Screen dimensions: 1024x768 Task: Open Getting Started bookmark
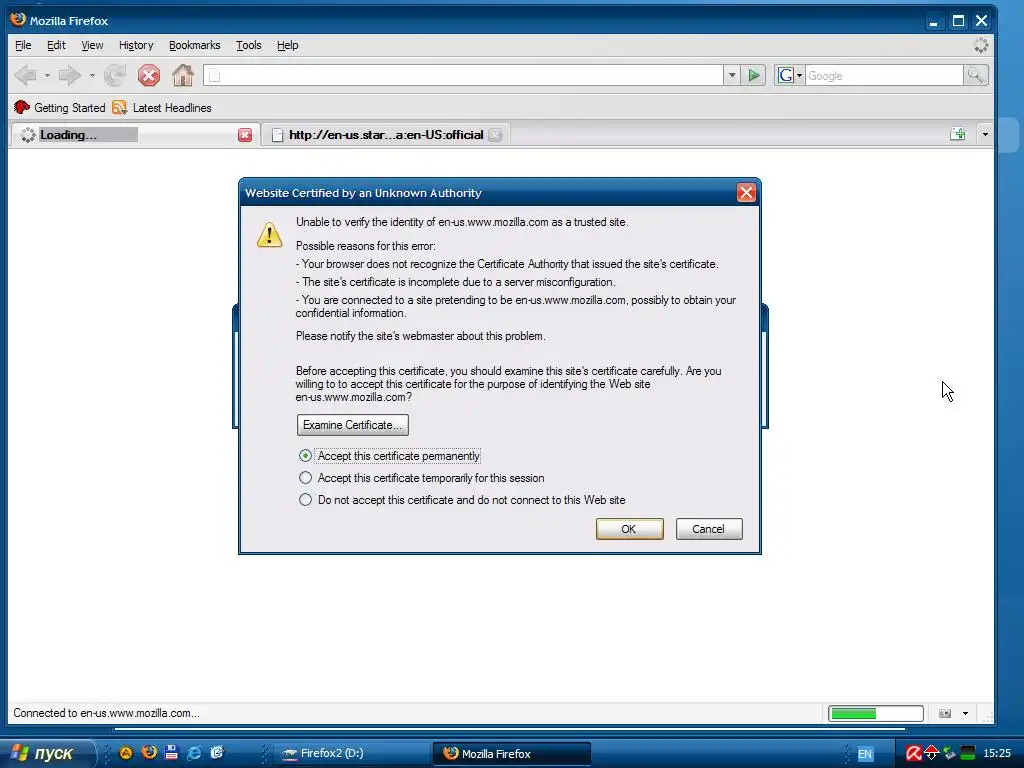[x=59, y=107]
